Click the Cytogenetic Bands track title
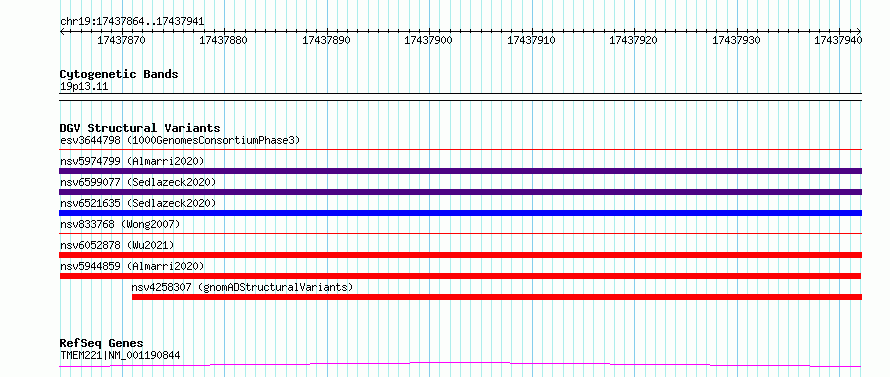The image size is (890, 377). click(x=119, y=74)
